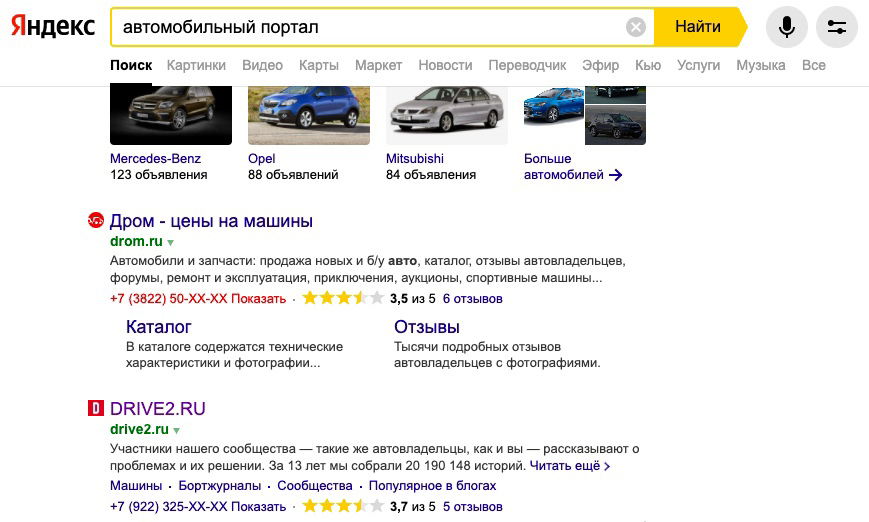The width and height of the screenshot is (869, 522).
Task: Click the Mercedes-Benz link
Action: [155, 158]
